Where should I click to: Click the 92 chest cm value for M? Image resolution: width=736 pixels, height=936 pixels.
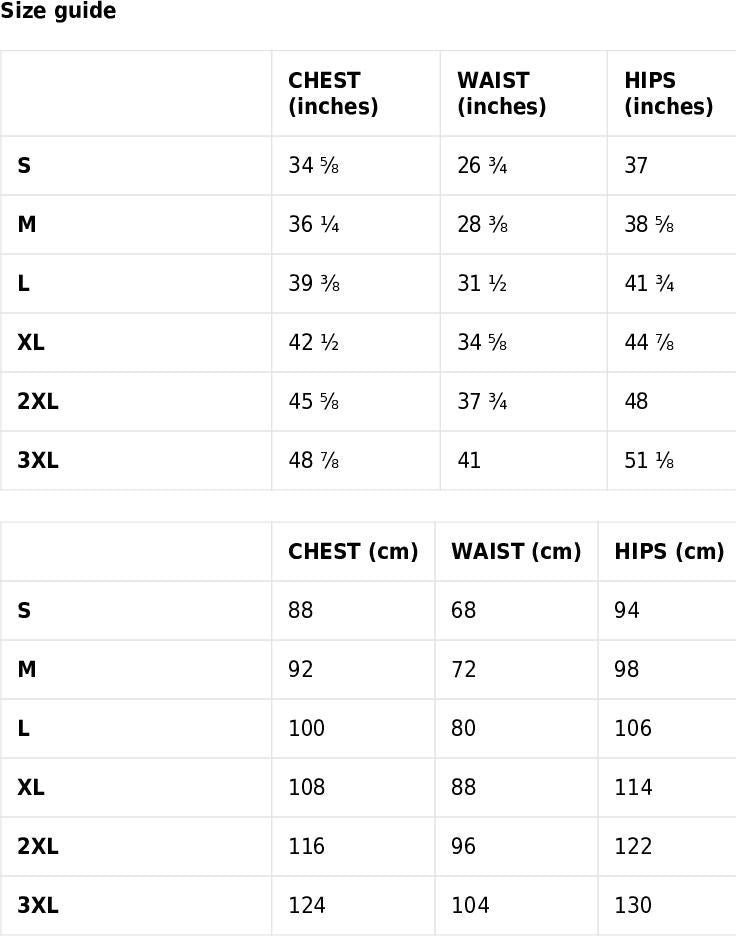[x=300, y=669]
